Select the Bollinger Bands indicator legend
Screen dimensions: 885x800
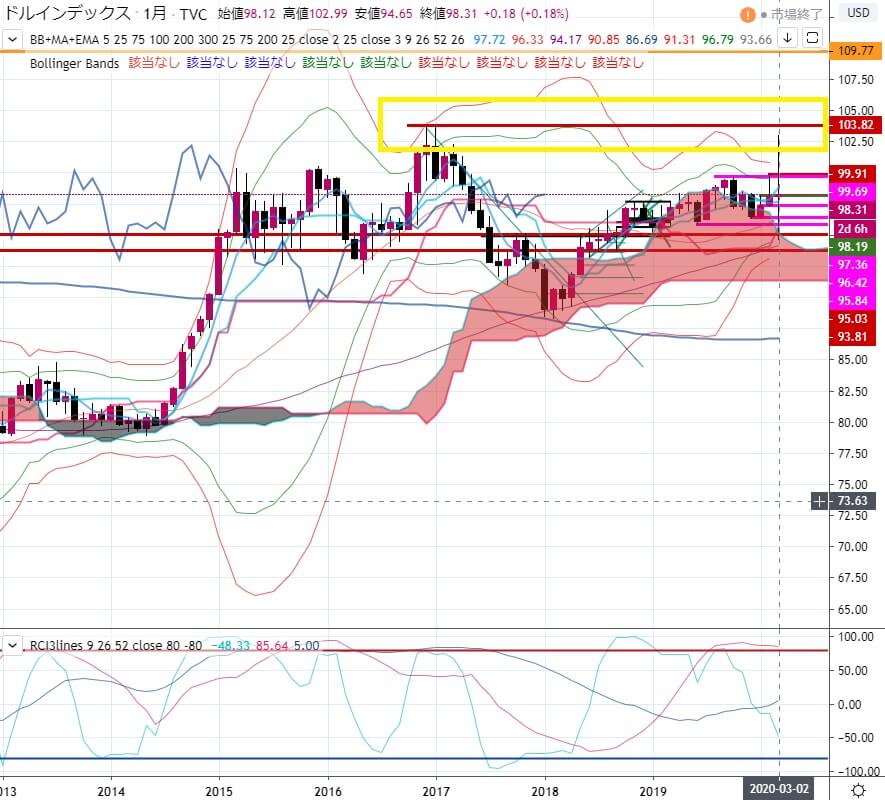(x=75, y=63)
